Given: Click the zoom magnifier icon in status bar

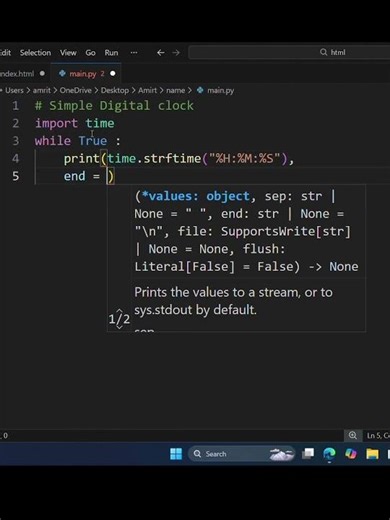Looking at the screenshot, I should (353, 435).
